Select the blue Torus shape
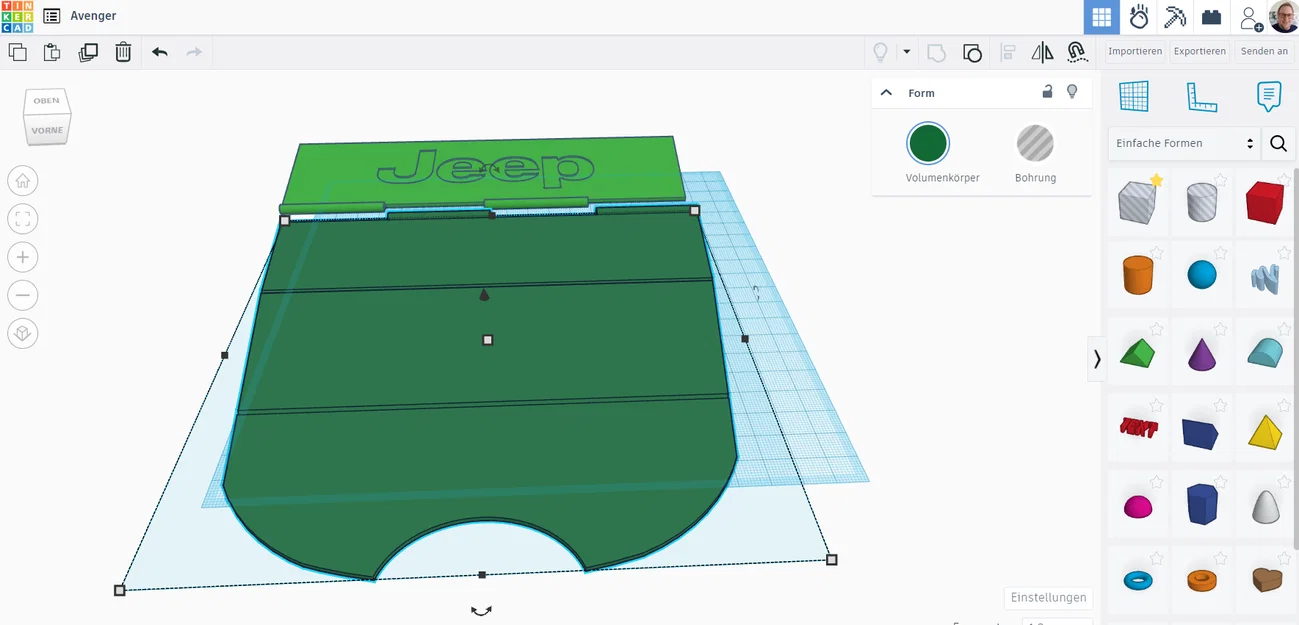 (1138, 580)
